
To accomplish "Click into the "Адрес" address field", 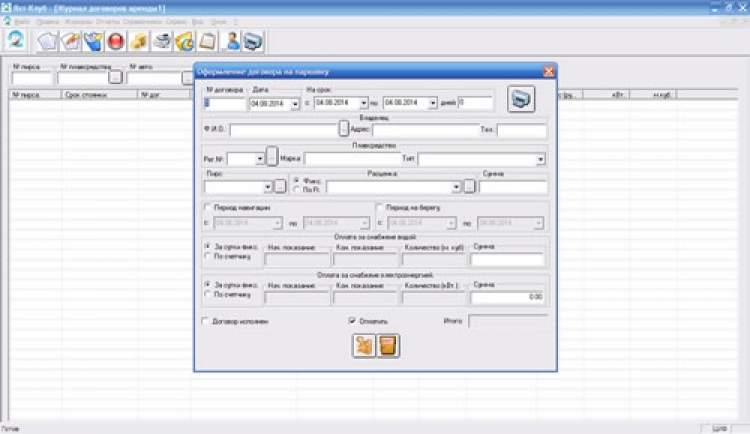I will [426, 130].
